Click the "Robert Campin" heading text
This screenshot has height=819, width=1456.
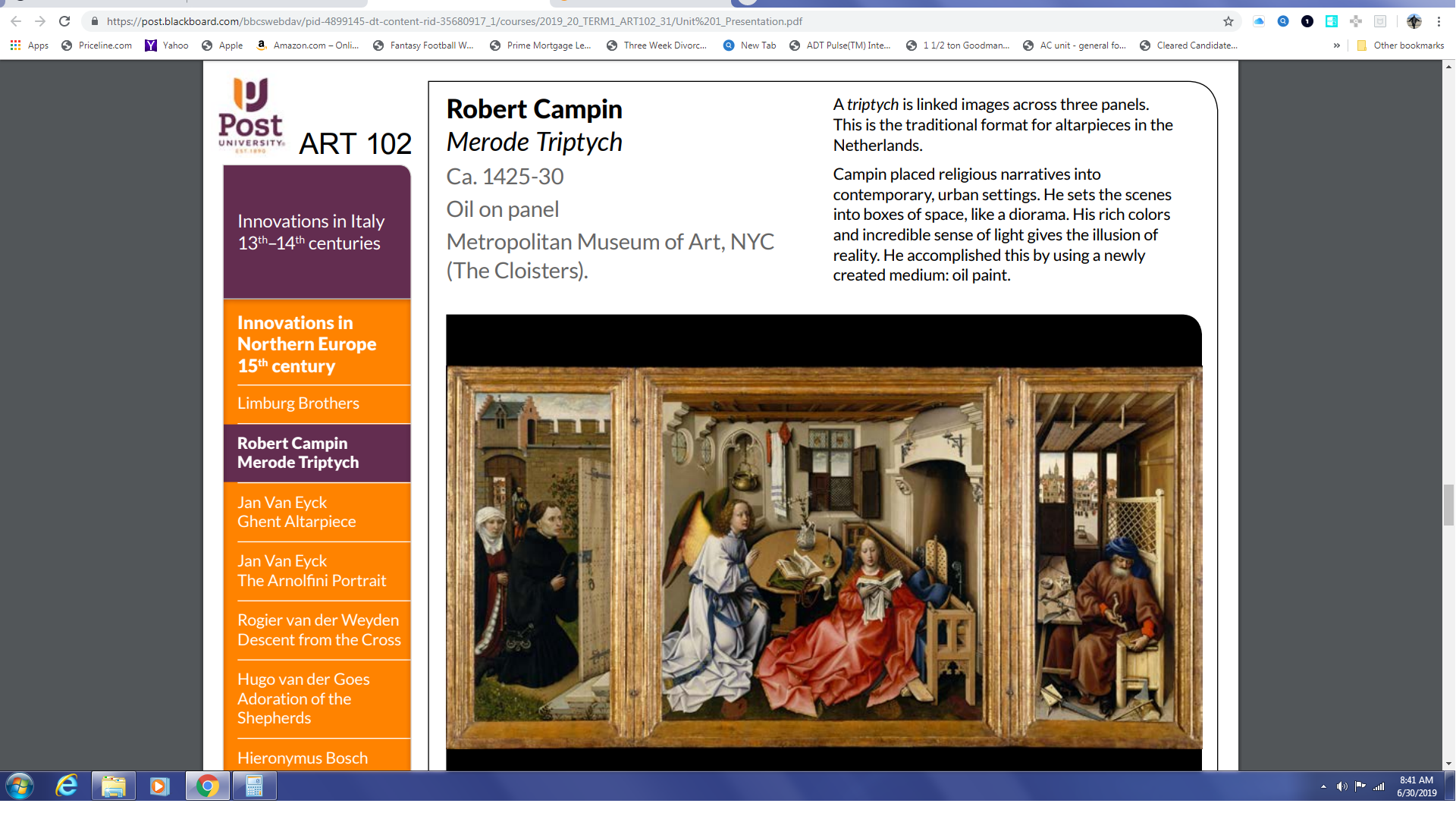534,109
